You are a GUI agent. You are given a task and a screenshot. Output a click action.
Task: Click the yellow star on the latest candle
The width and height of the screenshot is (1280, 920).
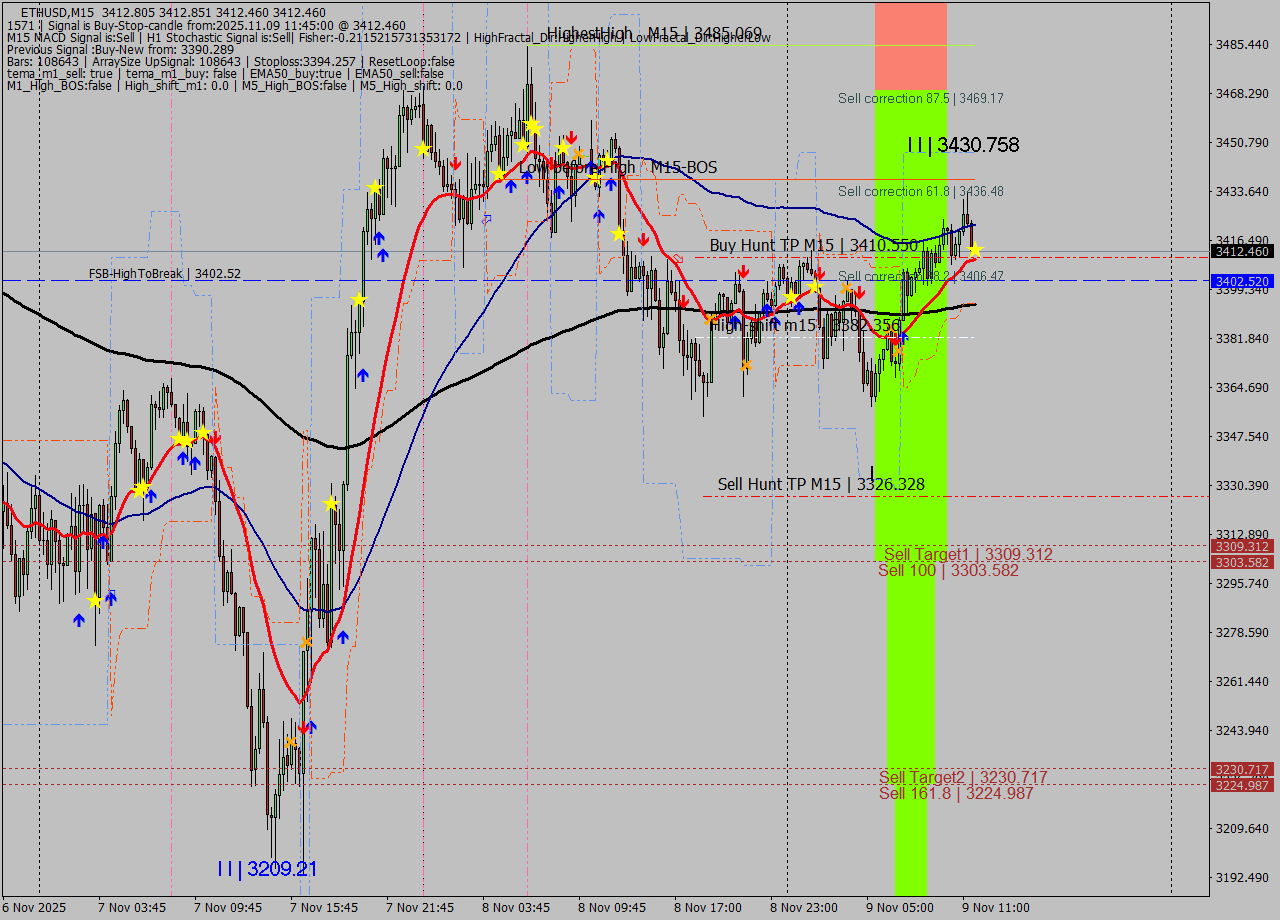(x=974, y=250)
